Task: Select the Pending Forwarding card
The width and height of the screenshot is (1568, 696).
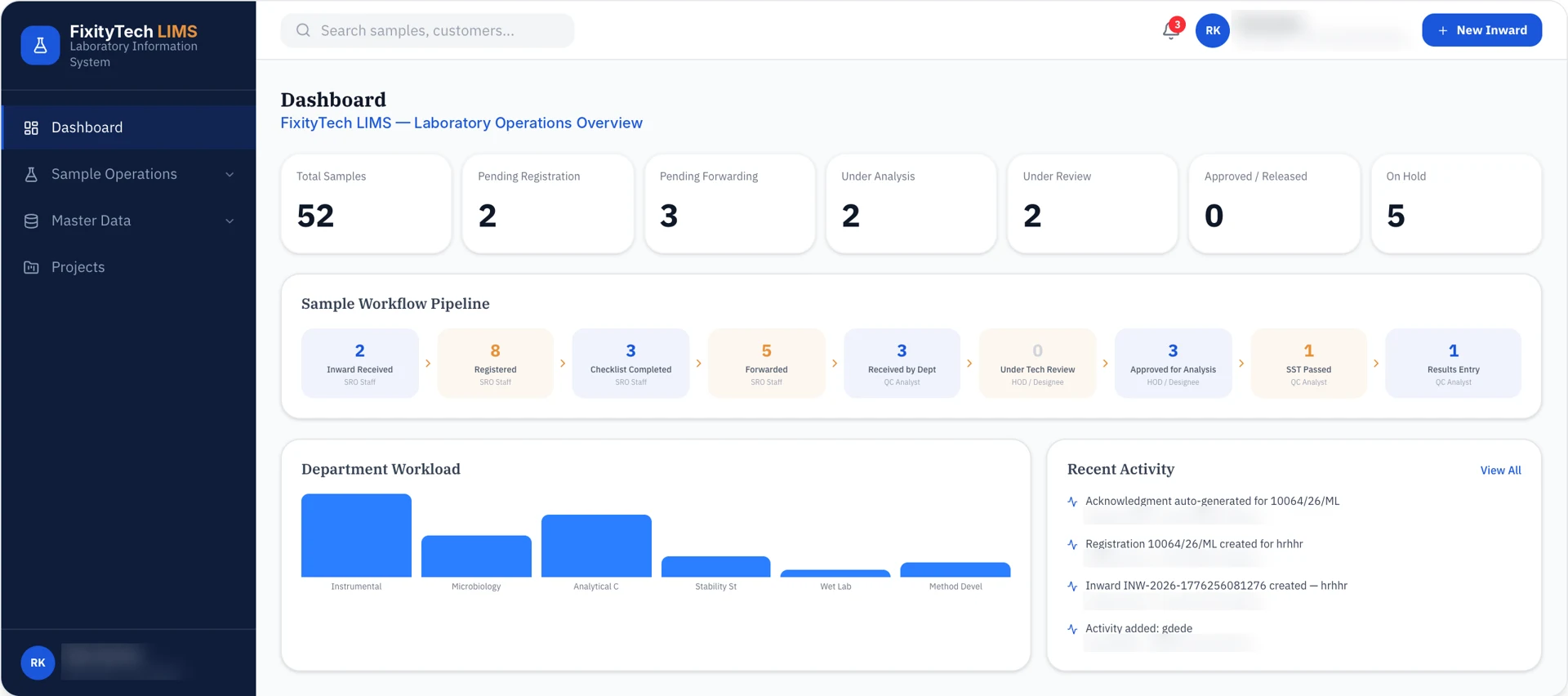Action: 729,203
